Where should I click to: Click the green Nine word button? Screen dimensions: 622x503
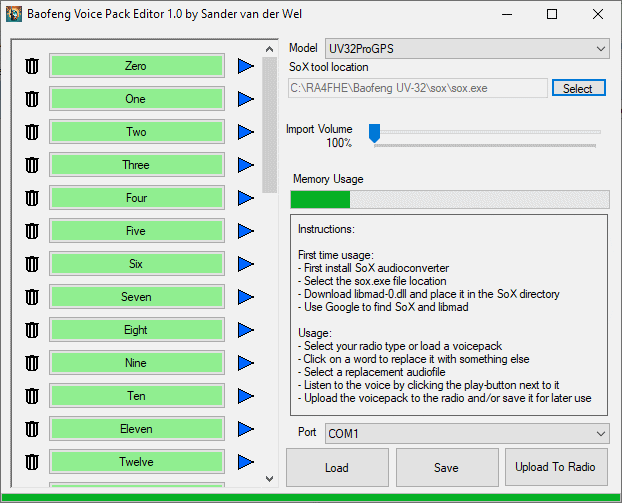[137, 363]
